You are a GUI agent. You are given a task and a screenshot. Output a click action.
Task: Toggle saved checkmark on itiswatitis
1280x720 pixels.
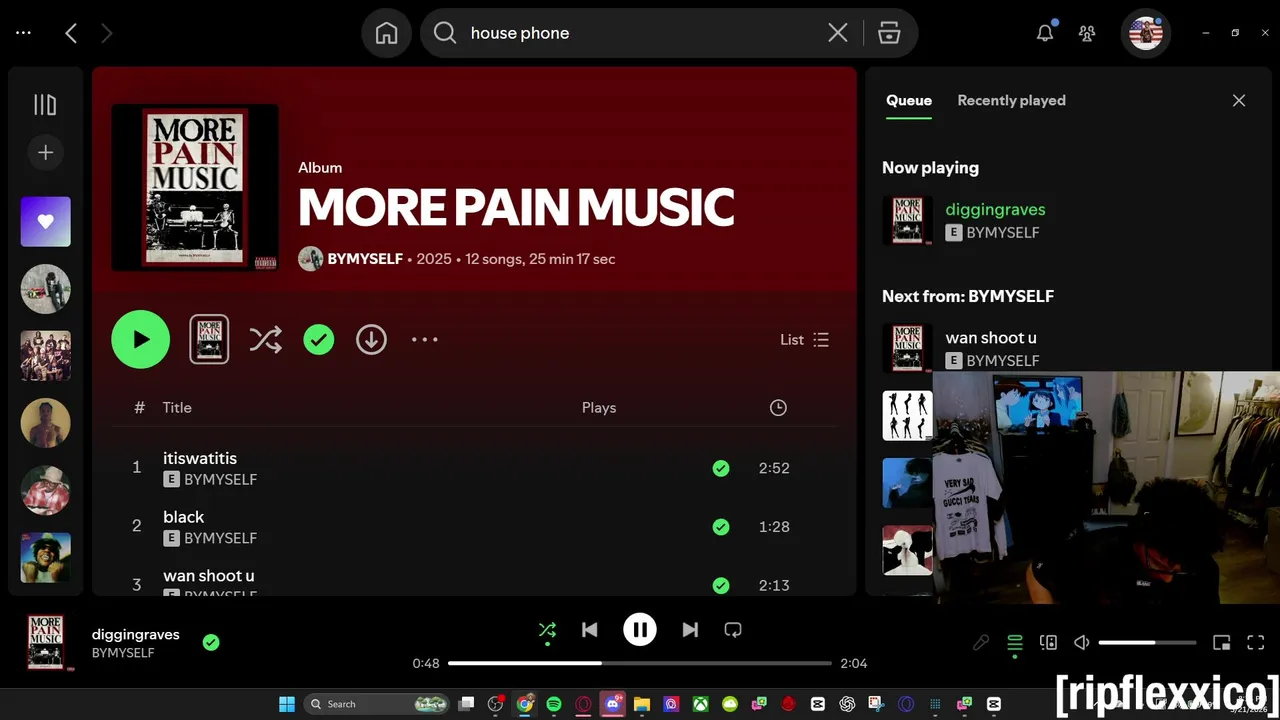[721, 468]
